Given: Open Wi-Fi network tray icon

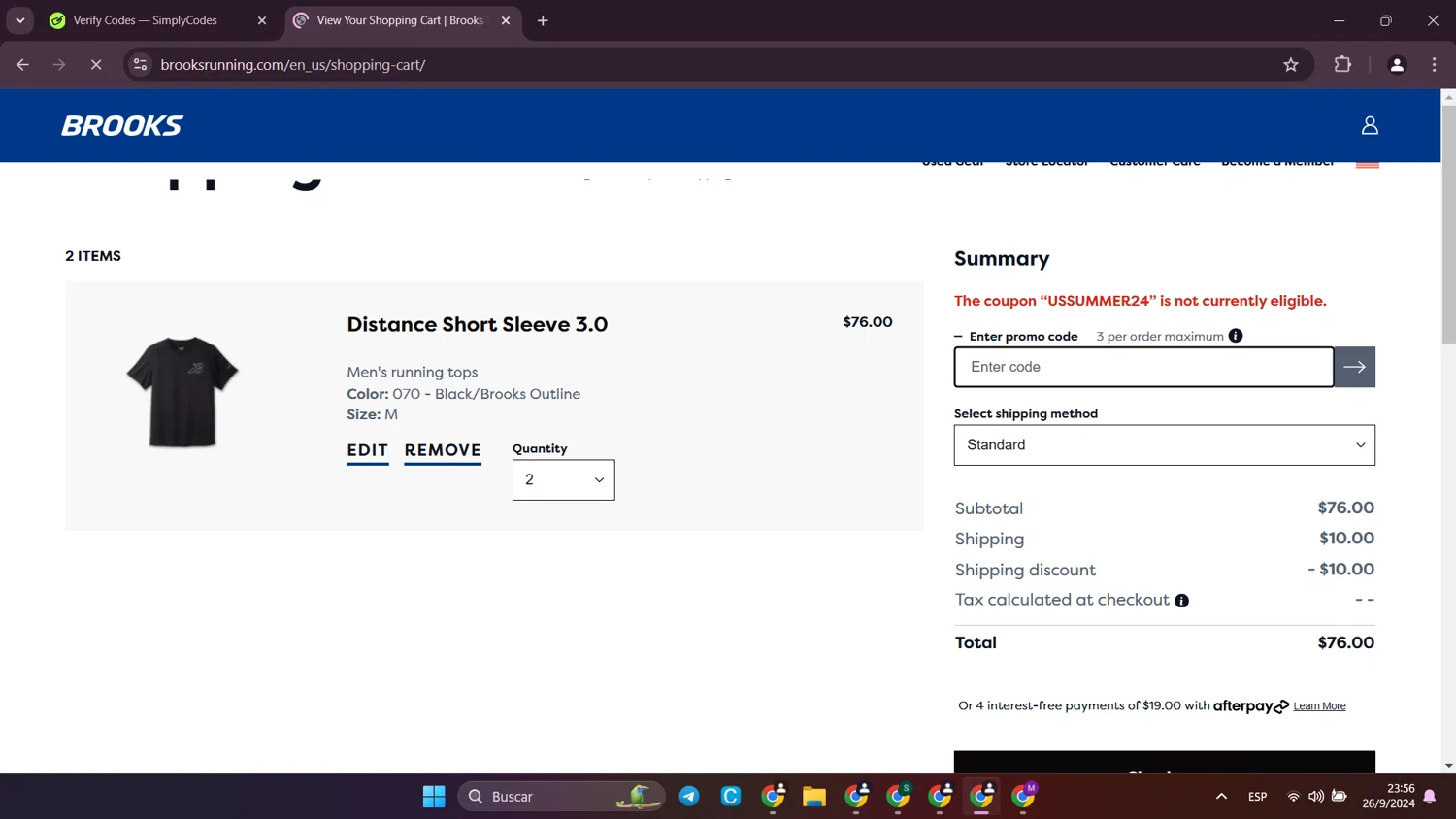Looking at the screenshot, I should (1293, 797).
